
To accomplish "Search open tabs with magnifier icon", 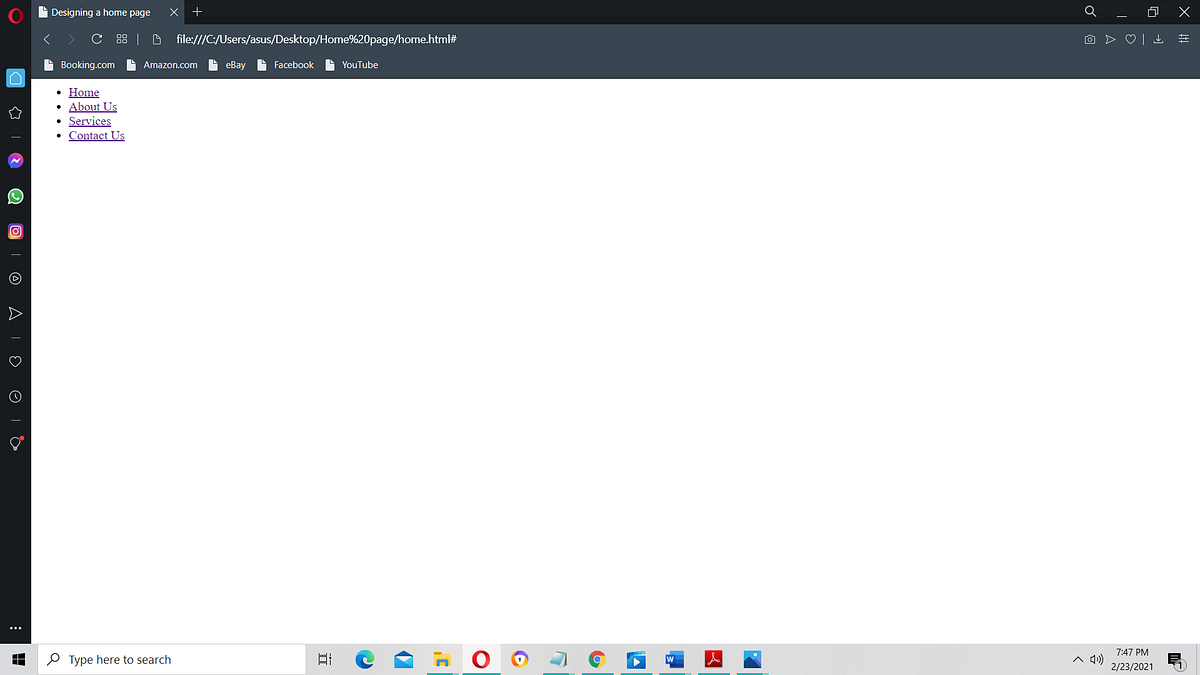I will point(1090,12).
